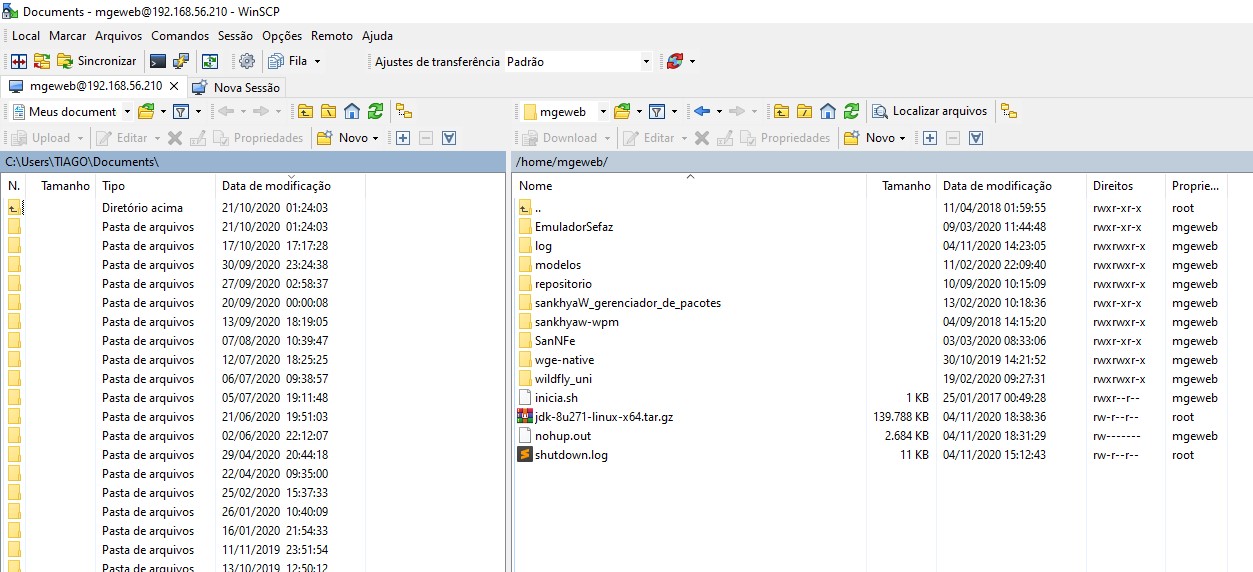Screen dimensions: 1253x572
Task: Go to remote home directory icon
Action: (x=828, y=111)
